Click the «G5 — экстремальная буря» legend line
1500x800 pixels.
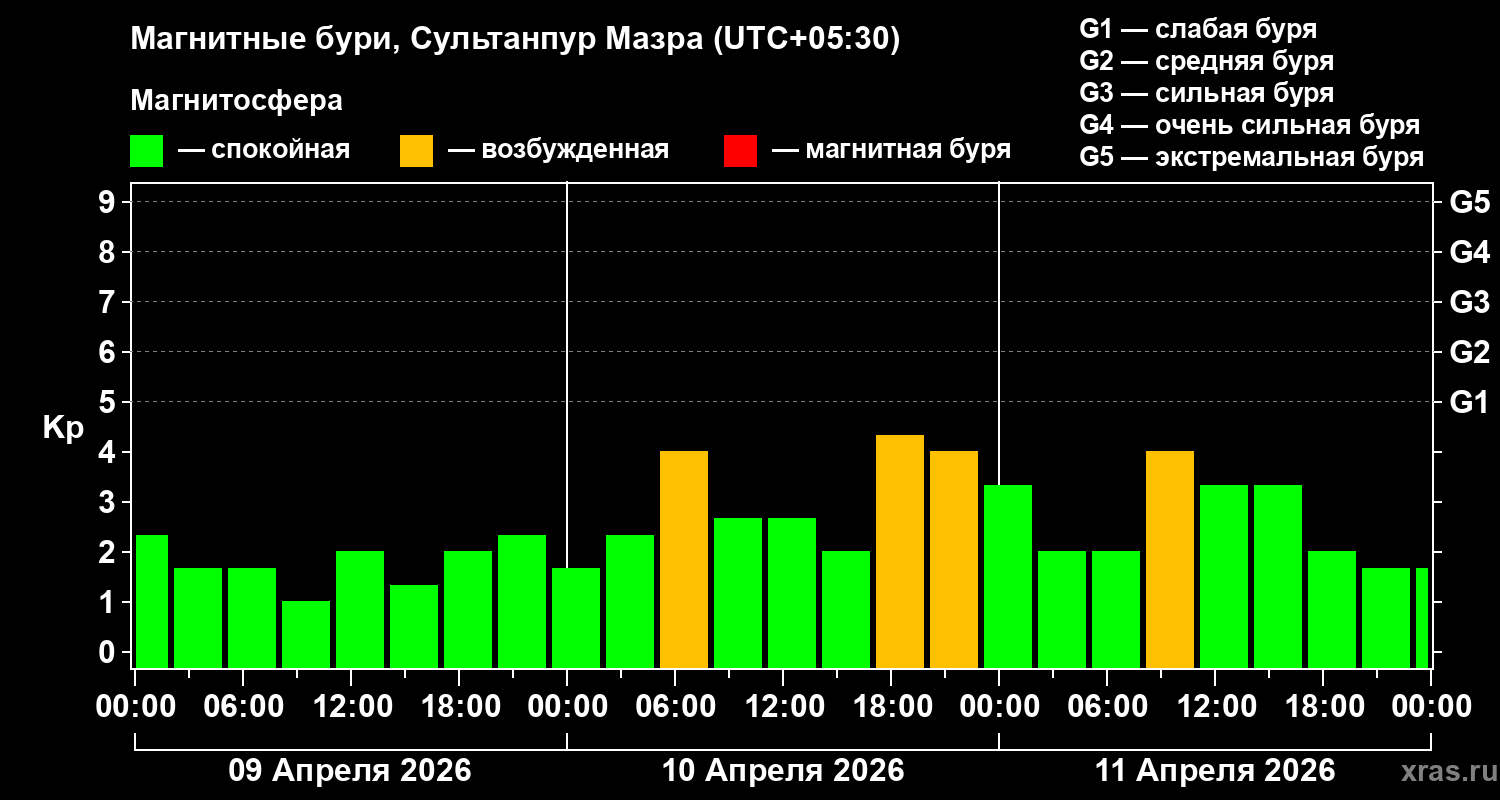click(x=1252, y=158)
